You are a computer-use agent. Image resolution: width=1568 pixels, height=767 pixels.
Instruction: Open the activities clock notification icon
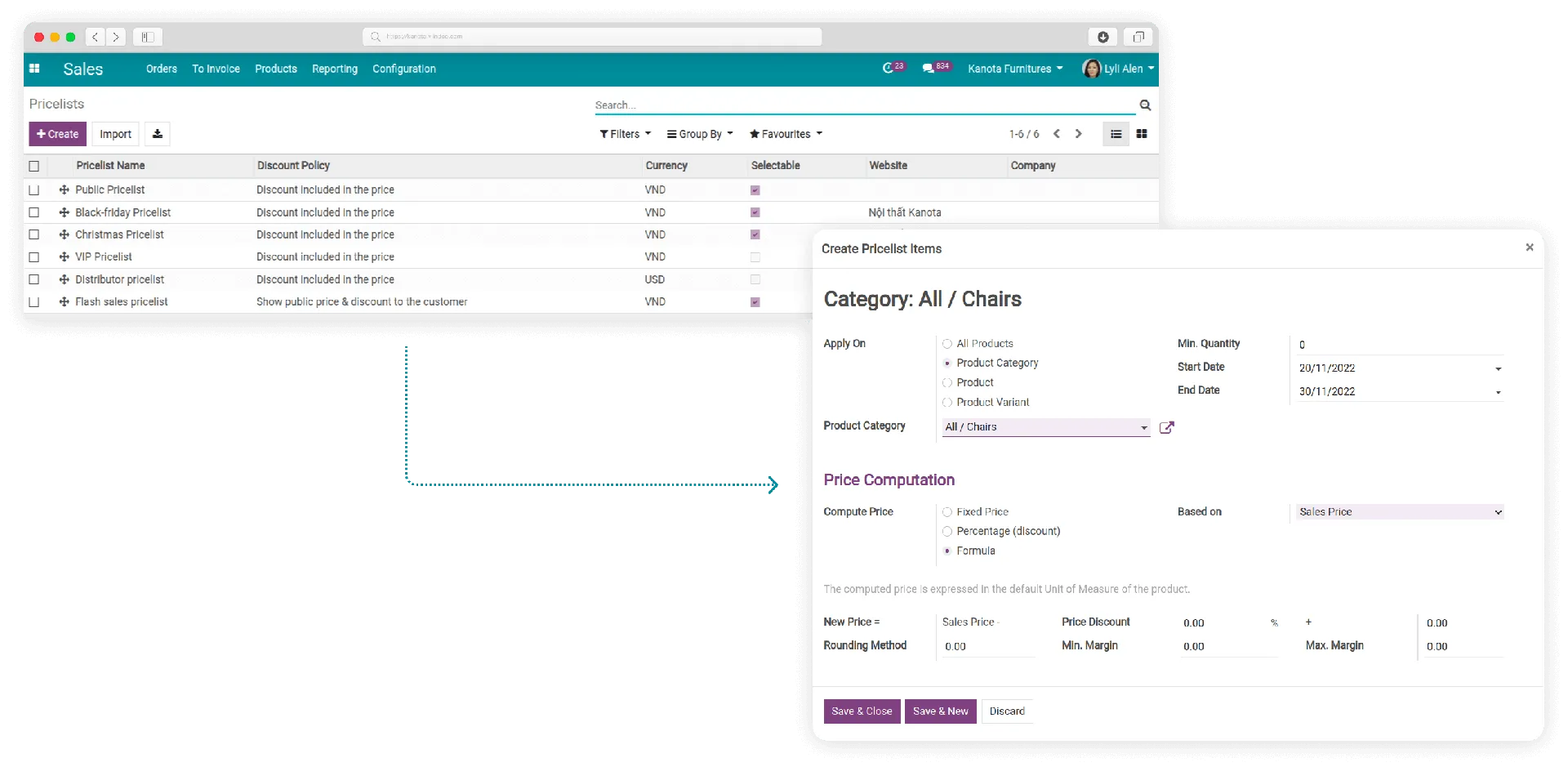click(x=889, y=69)
